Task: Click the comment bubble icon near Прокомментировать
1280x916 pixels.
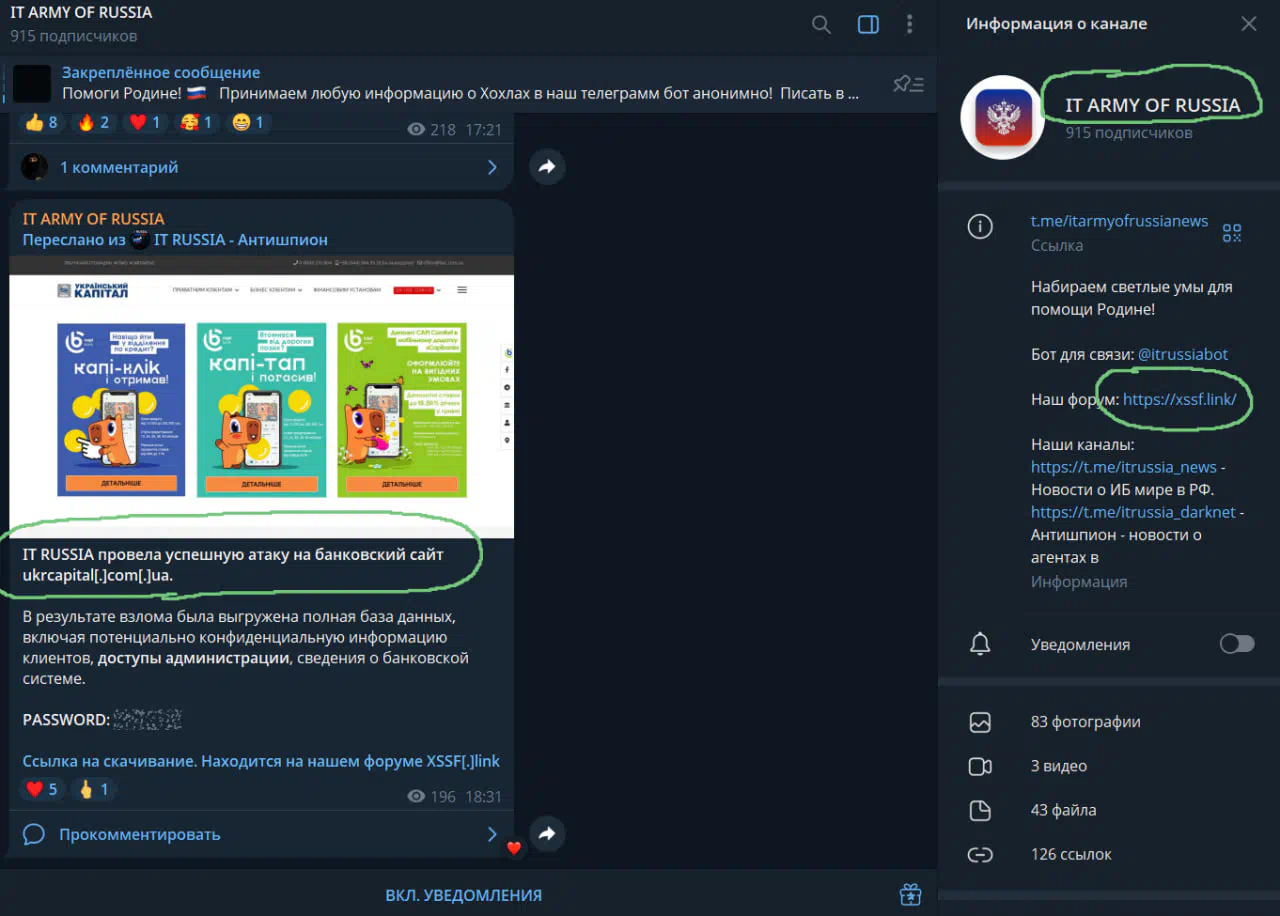Action: pos(34,834)
